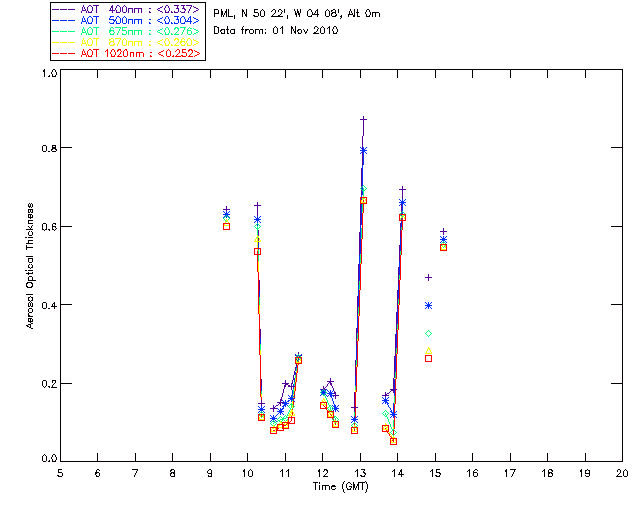Click the isolated green diamond marker near 0.33
Screen dimensions: 640x512
[428, 334]
